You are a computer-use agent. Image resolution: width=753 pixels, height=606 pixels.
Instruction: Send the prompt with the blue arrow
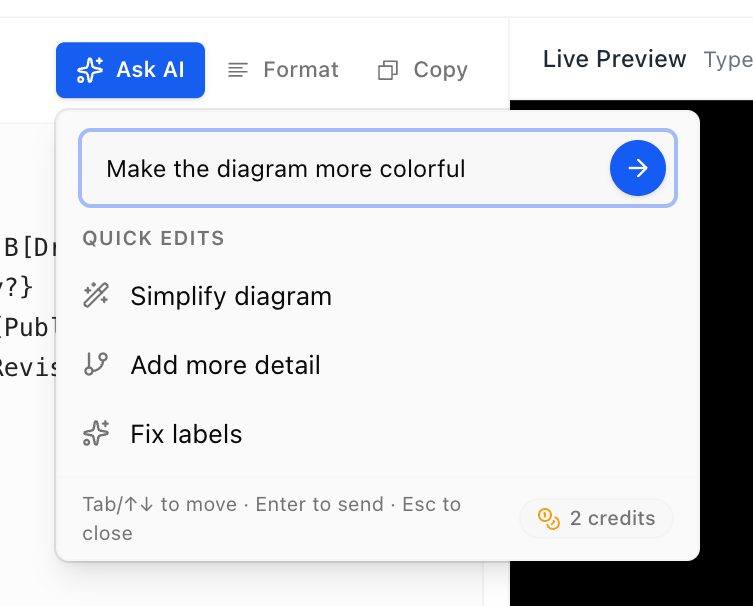(x=638, y=168)
